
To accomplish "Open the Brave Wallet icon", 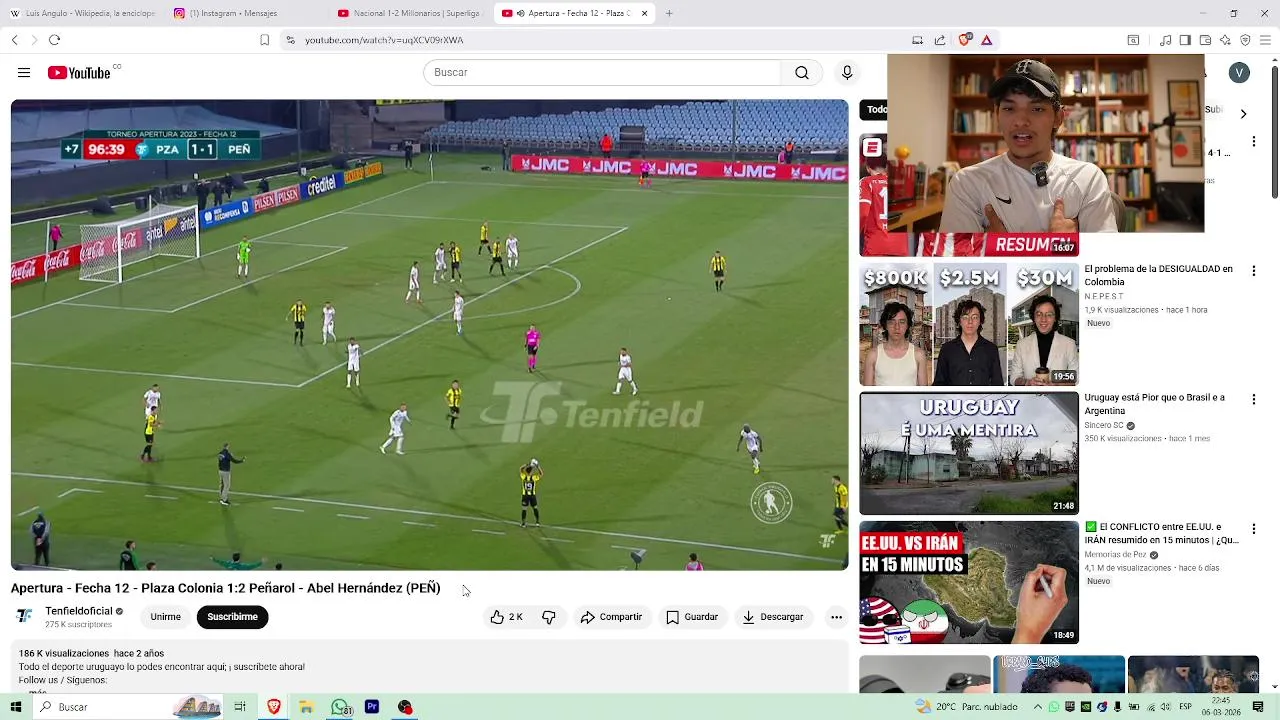I will click(1205, 40).
